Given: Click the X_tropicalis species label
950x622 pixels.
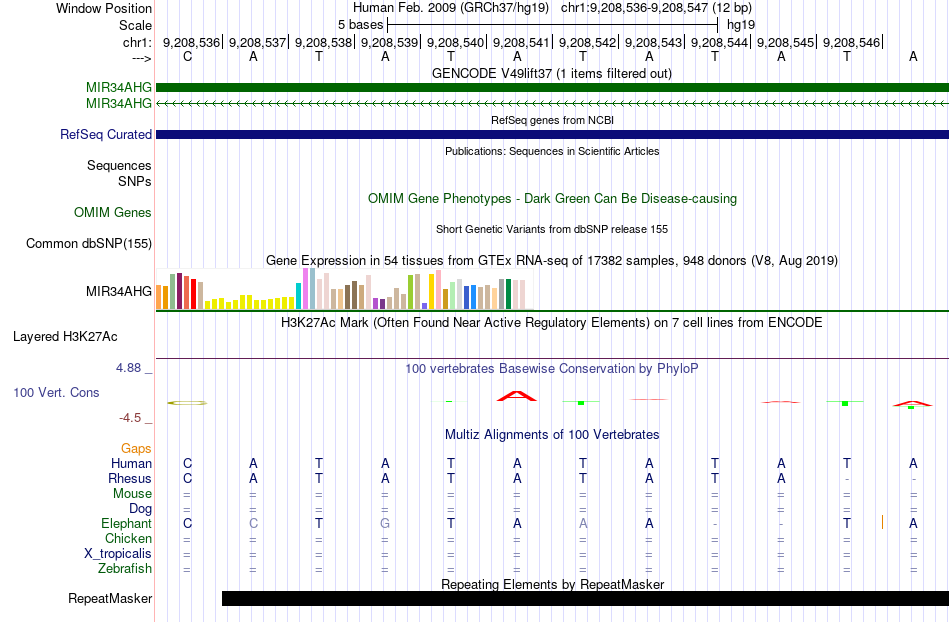Looking at the screenshot, I should point(118,554).
